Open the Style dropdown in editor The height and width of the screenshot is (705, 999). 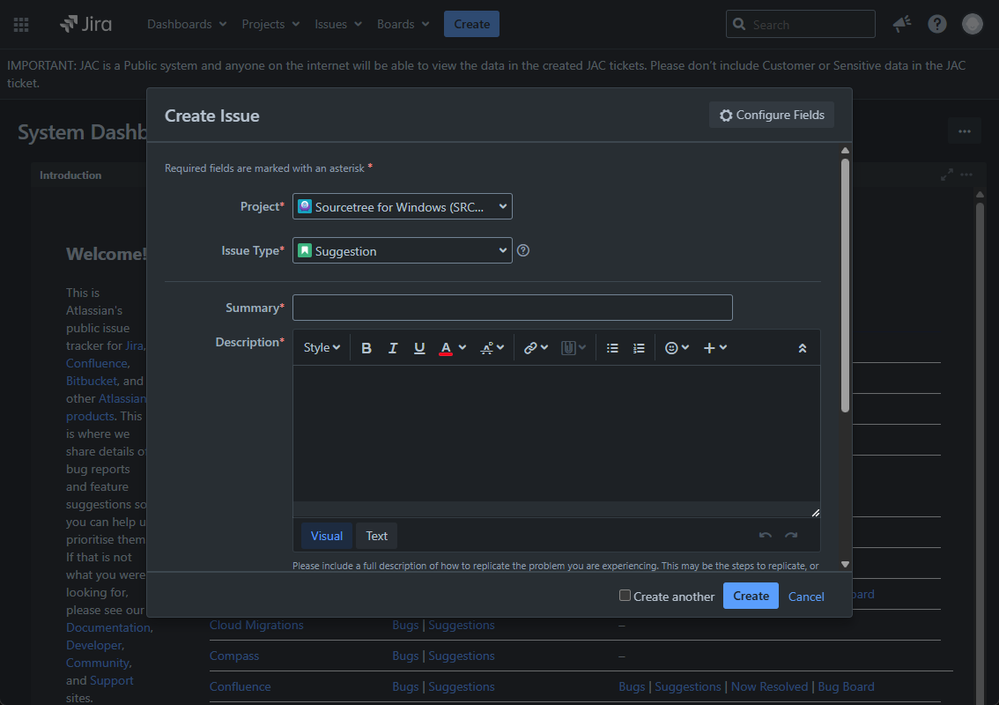pos(322,348)
